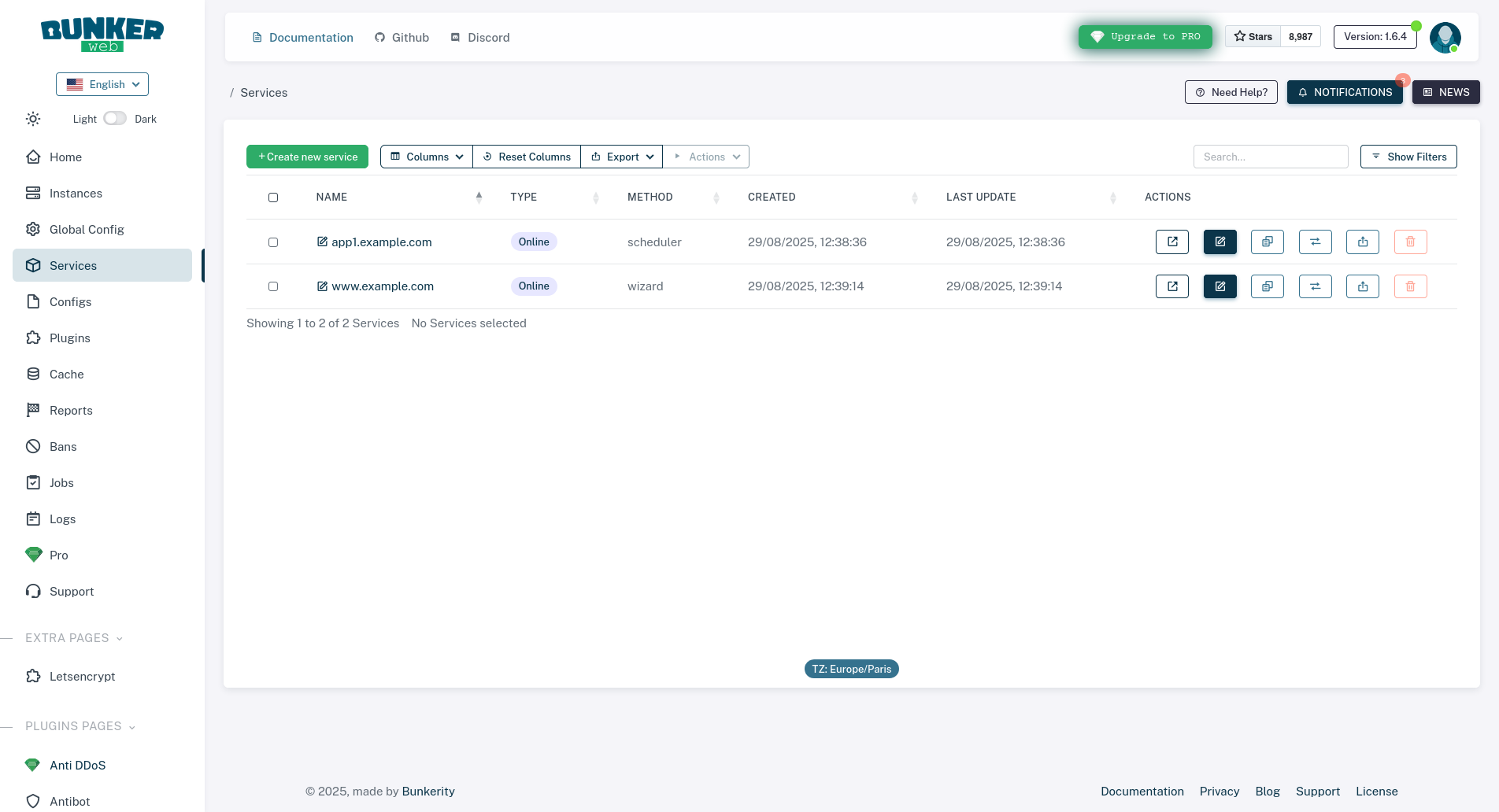
Task: Toggle Dark mode
Action: coord(115,117)
